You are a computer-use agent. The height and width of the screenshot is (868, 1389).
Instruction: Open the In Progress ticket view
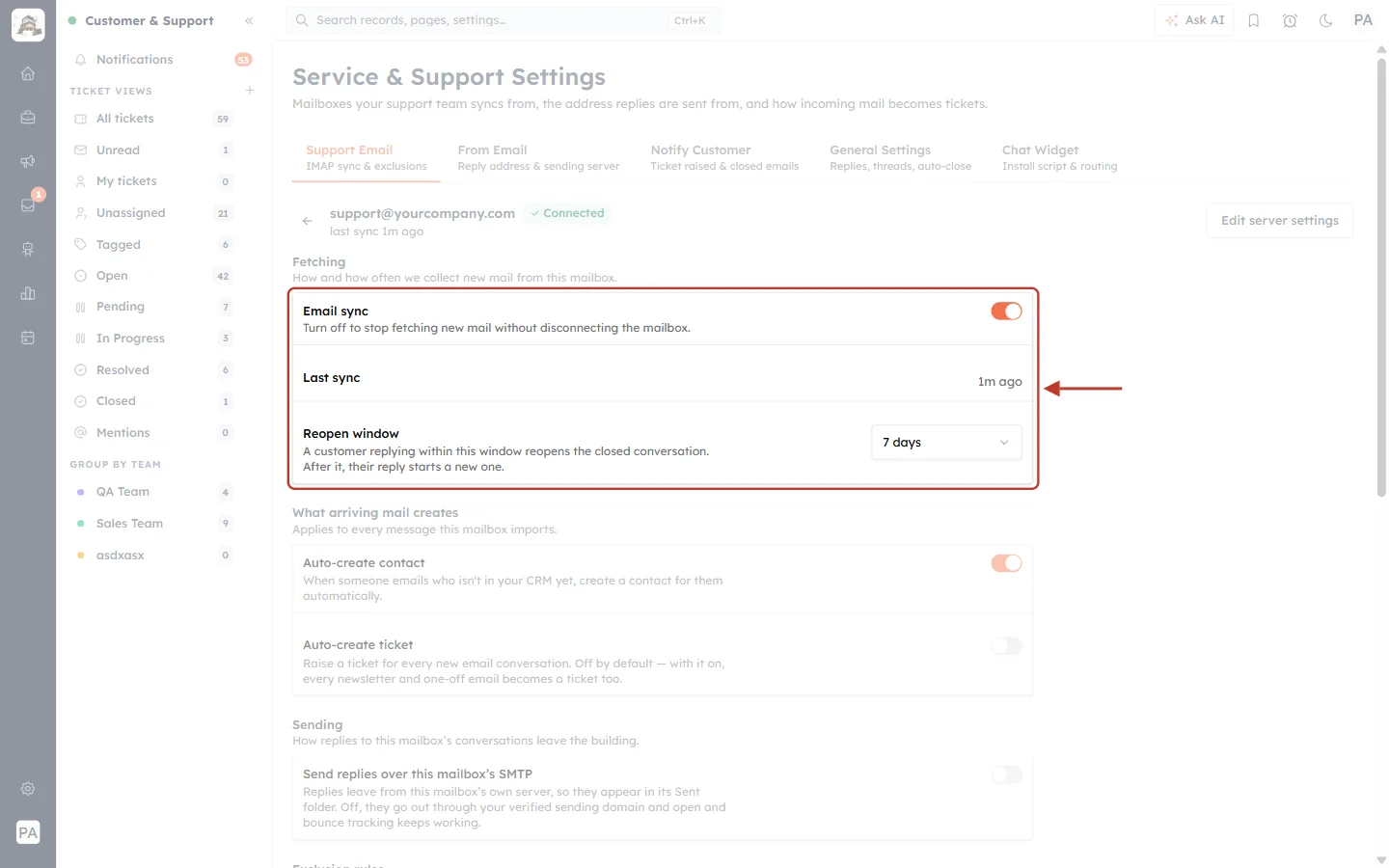coord(152,339)
